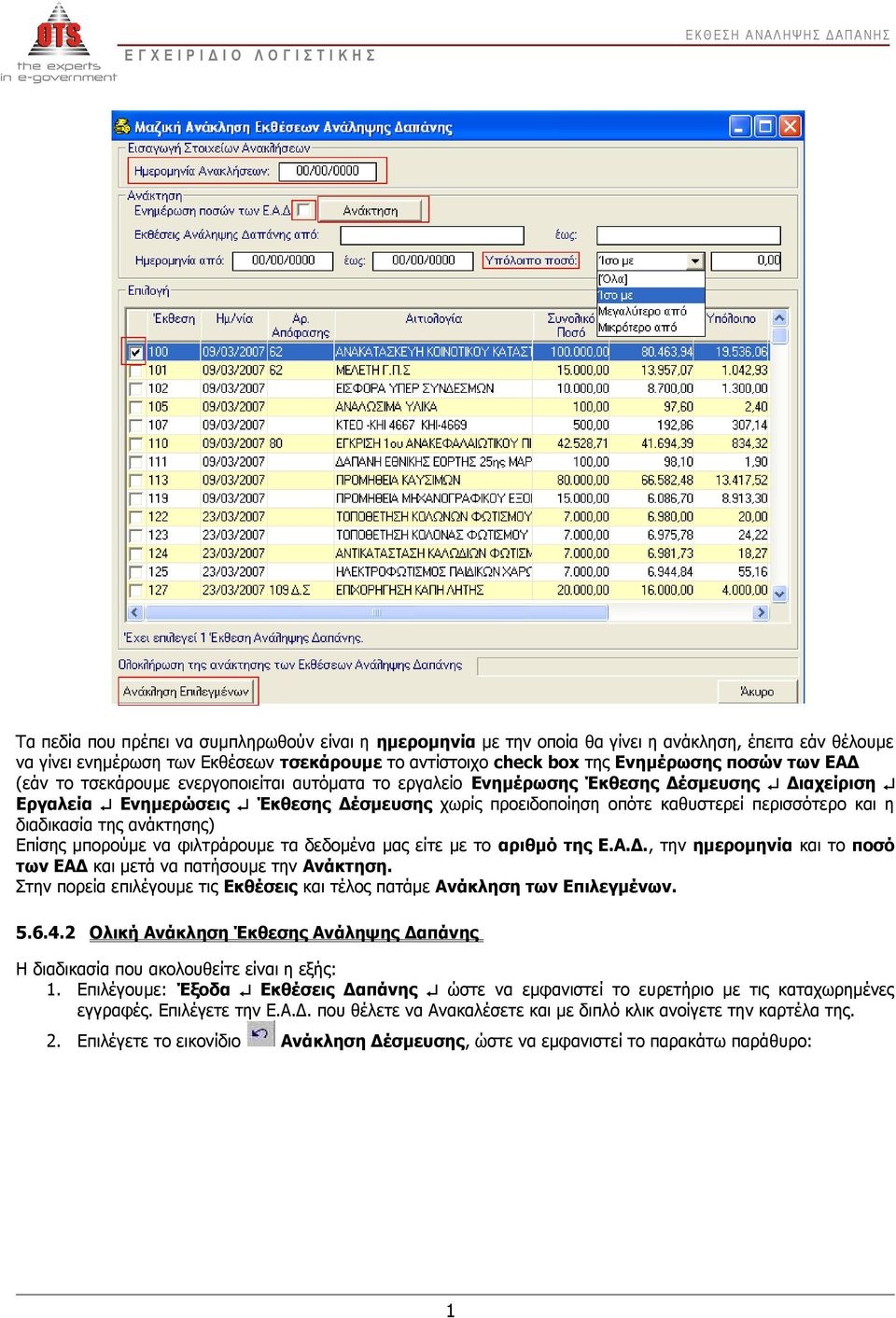Tick the checkbox for Έκθεση 101
Image resolution: width=896 pixels, height=1318 pixels.
[x=136, y=371]
